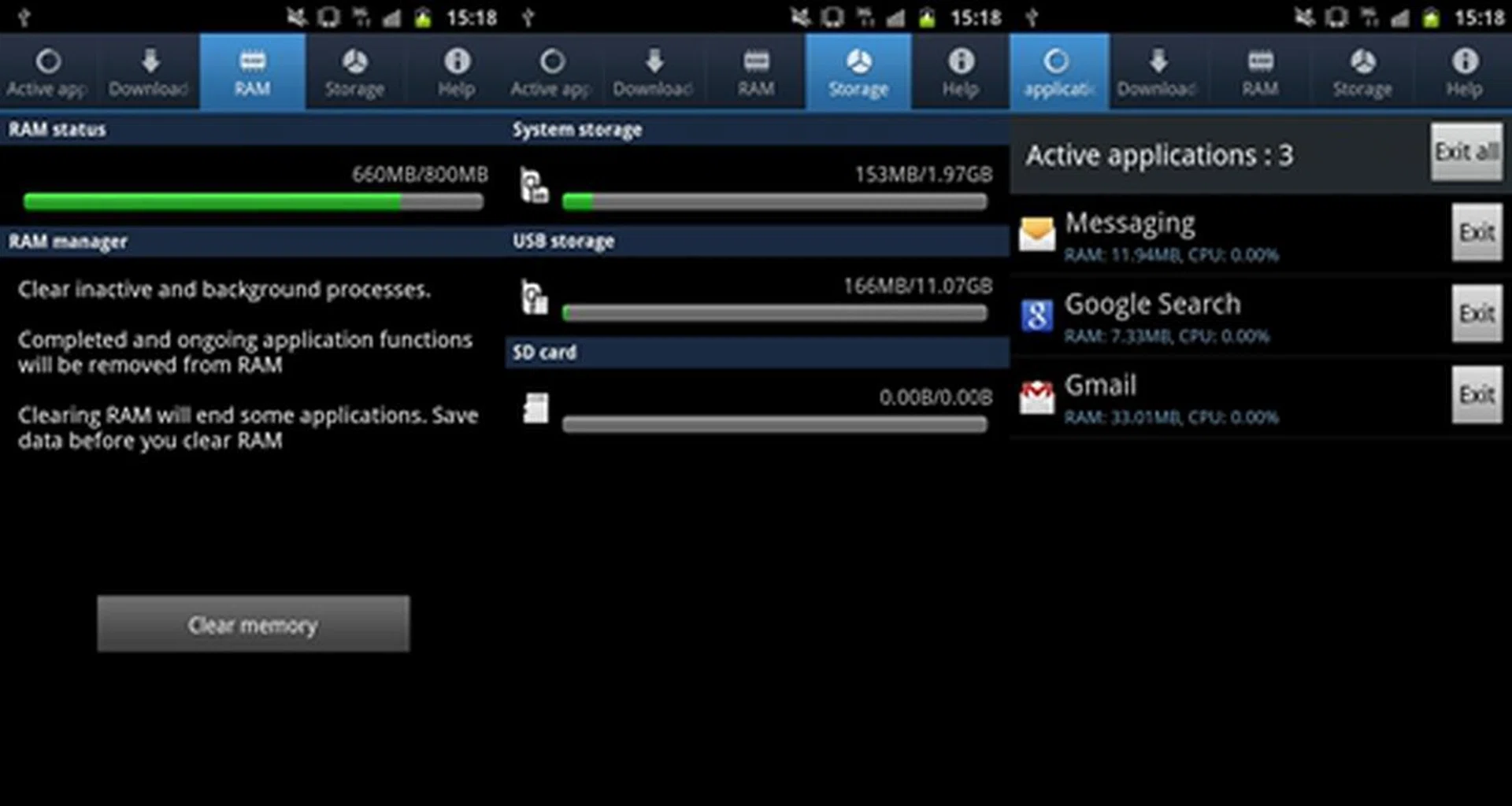Tap the SD card icon
Screen dimensions: 1512x806
[x=535, y=409]
